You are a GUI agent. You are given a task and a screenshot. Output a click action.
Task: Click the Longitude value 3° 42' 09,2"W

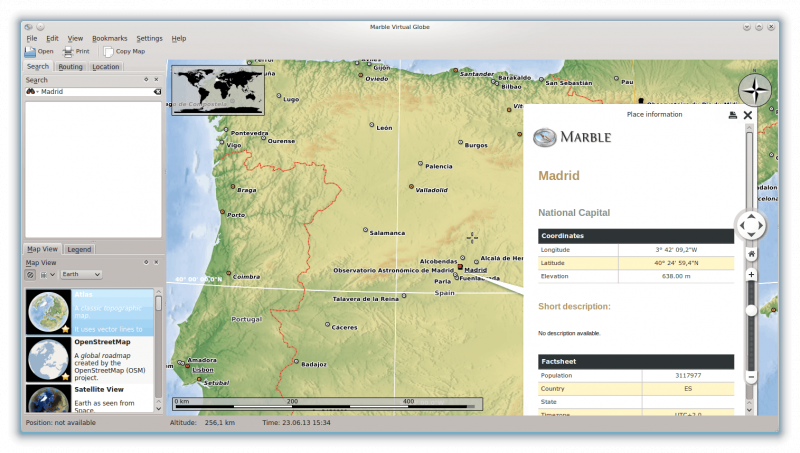pyautogui.click(x=676, y=250)
